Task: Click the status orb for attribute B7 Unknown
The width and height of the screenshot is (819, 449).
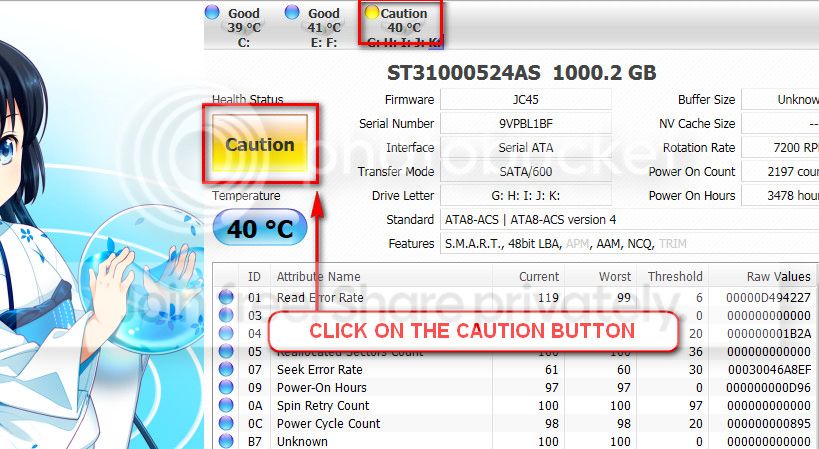Action: [x=226, y=441]
